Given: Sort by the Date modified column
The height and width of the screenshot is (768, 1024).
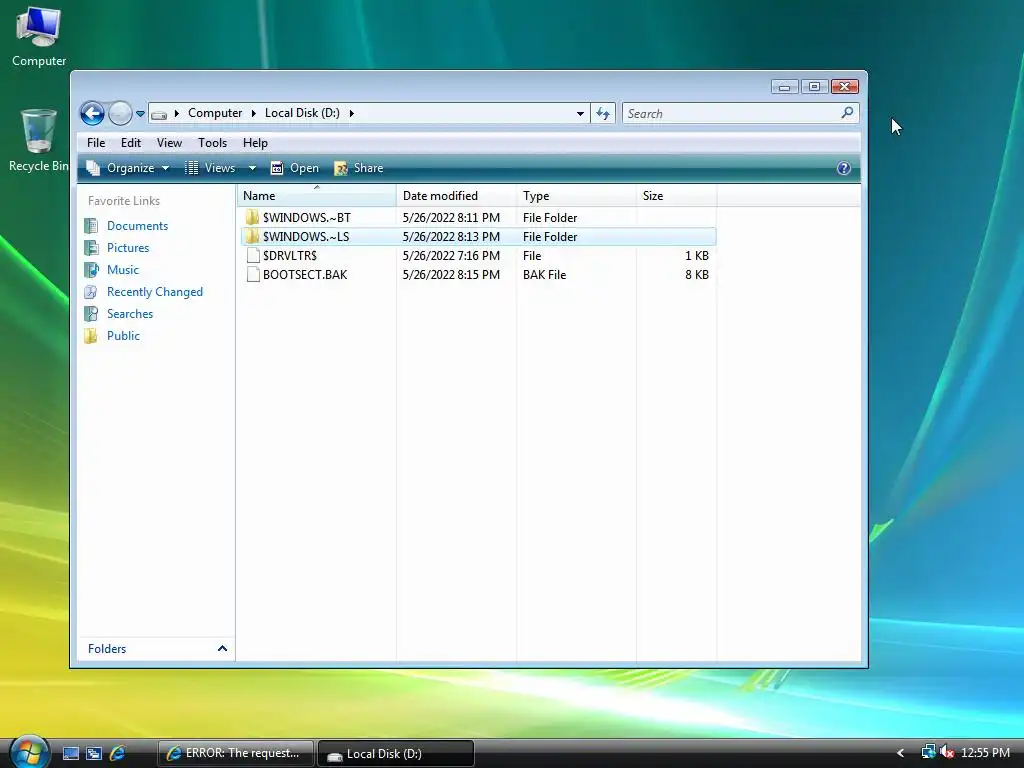Looking at the screenshot, I should [456, 196].
